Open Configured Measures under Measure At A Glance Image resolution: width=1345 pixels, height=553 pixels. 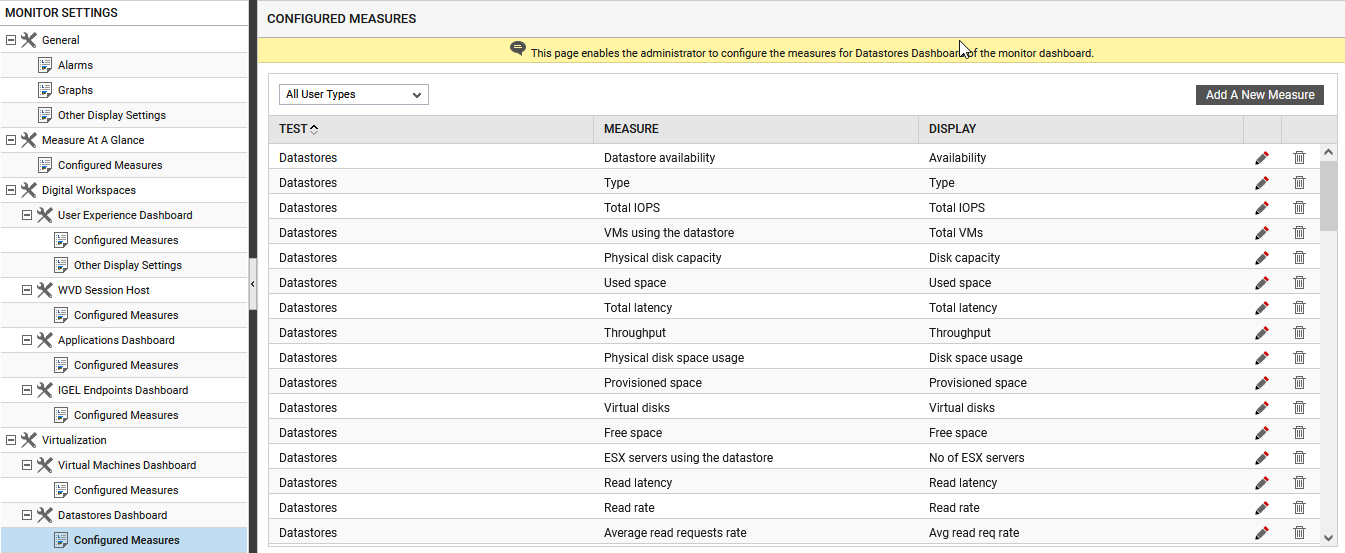coord(110,165)
